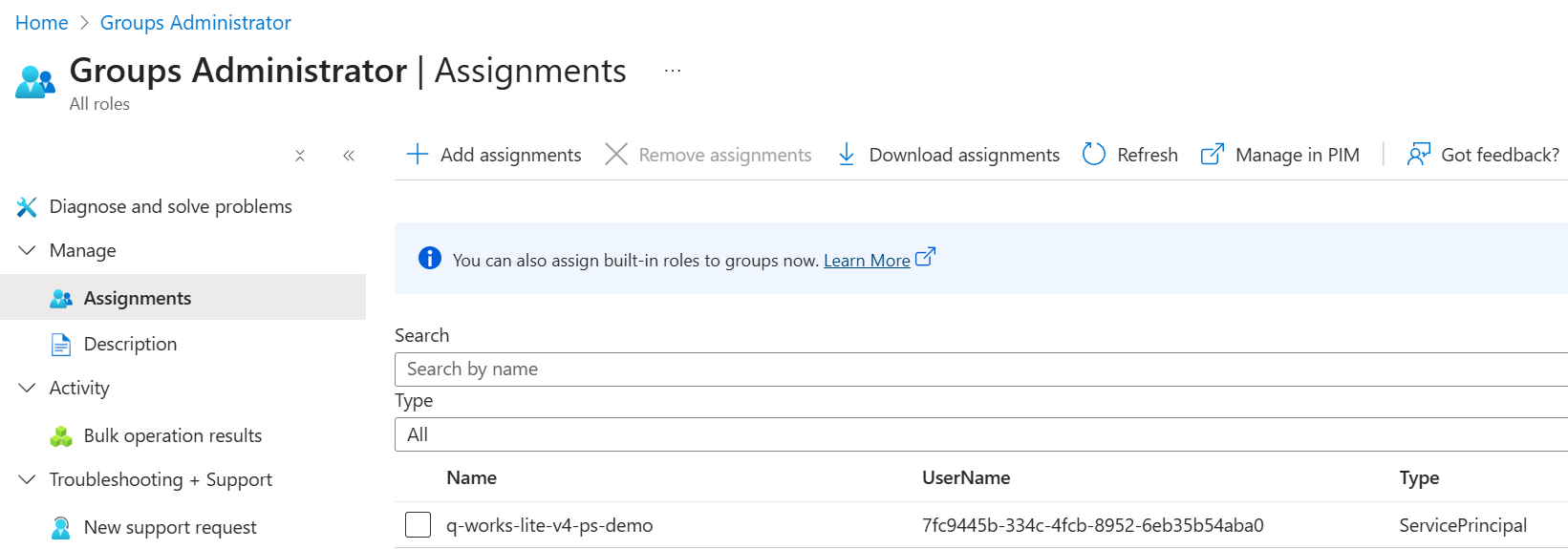The image size is (1568, 549).
Task: Click the Assignments people icon in sidebar
Action: [61, 298]
